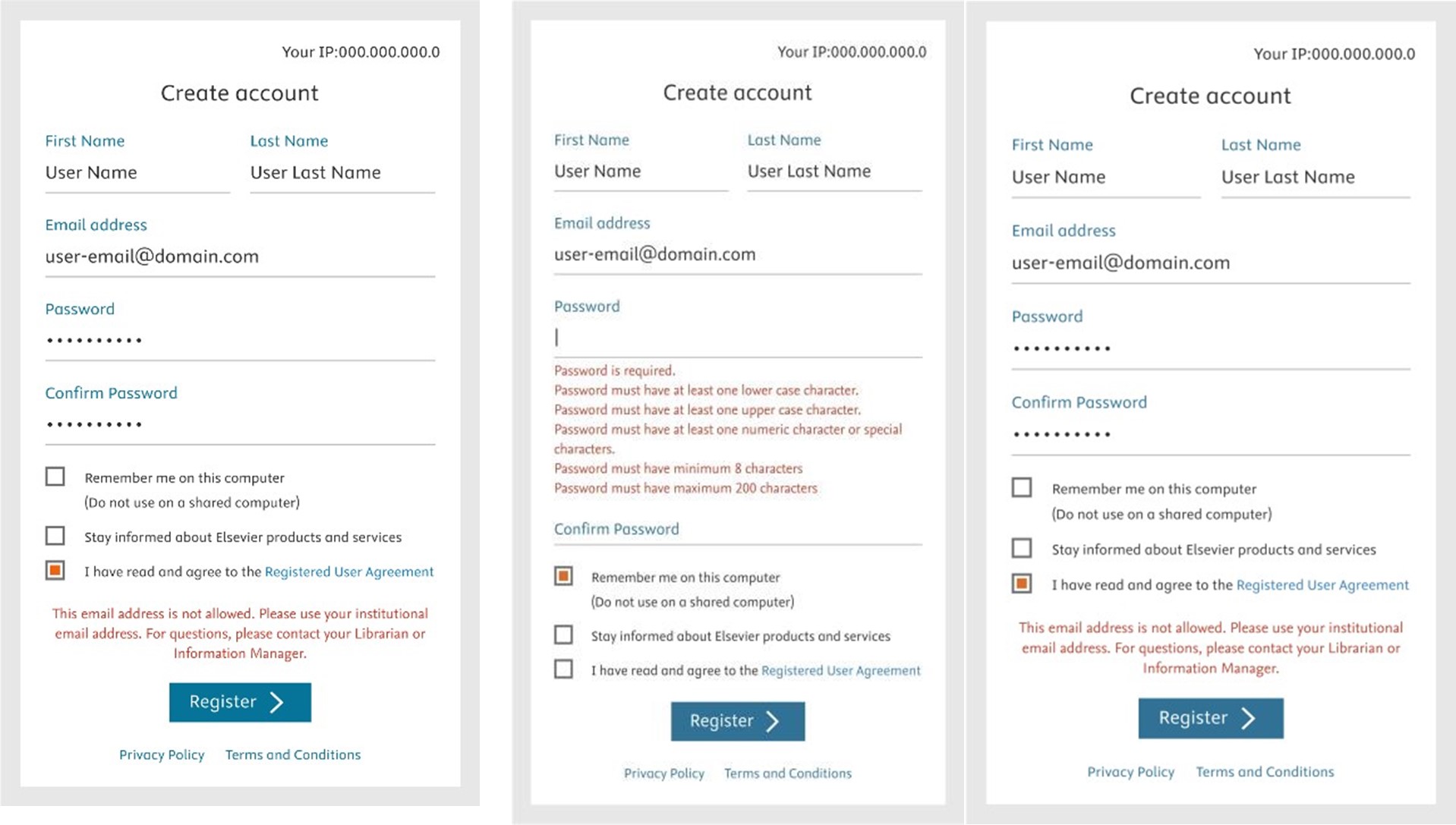Uncheck agreement checkbox in the leftmost form
Image resolution: width=1456 pixels, height=825 pixels.
coord(55,571)
